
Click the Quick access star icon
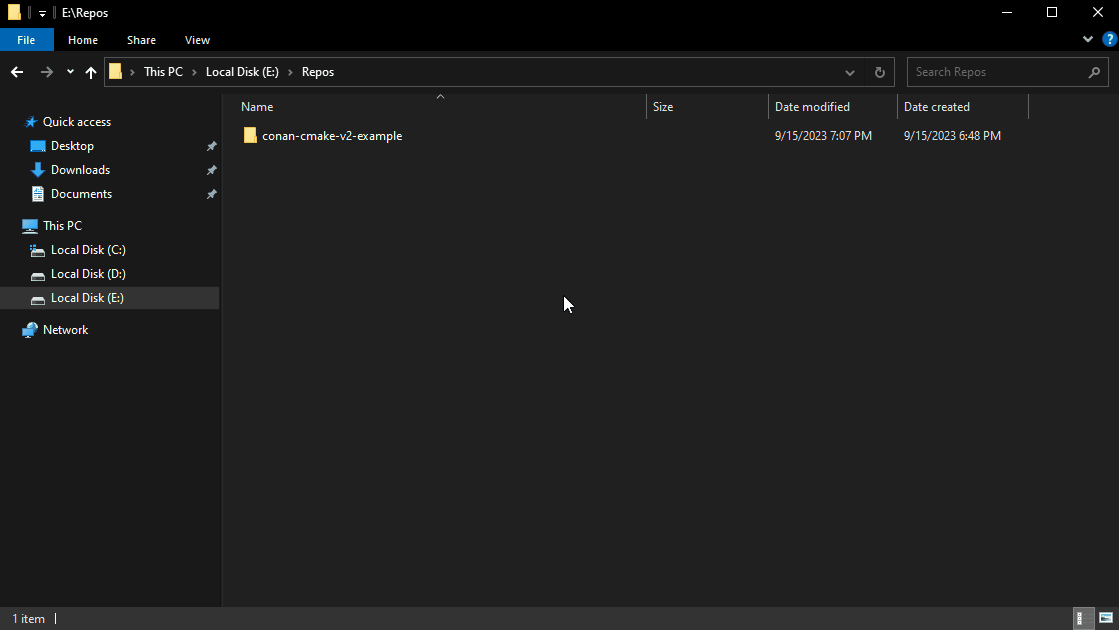coord(30,122)
